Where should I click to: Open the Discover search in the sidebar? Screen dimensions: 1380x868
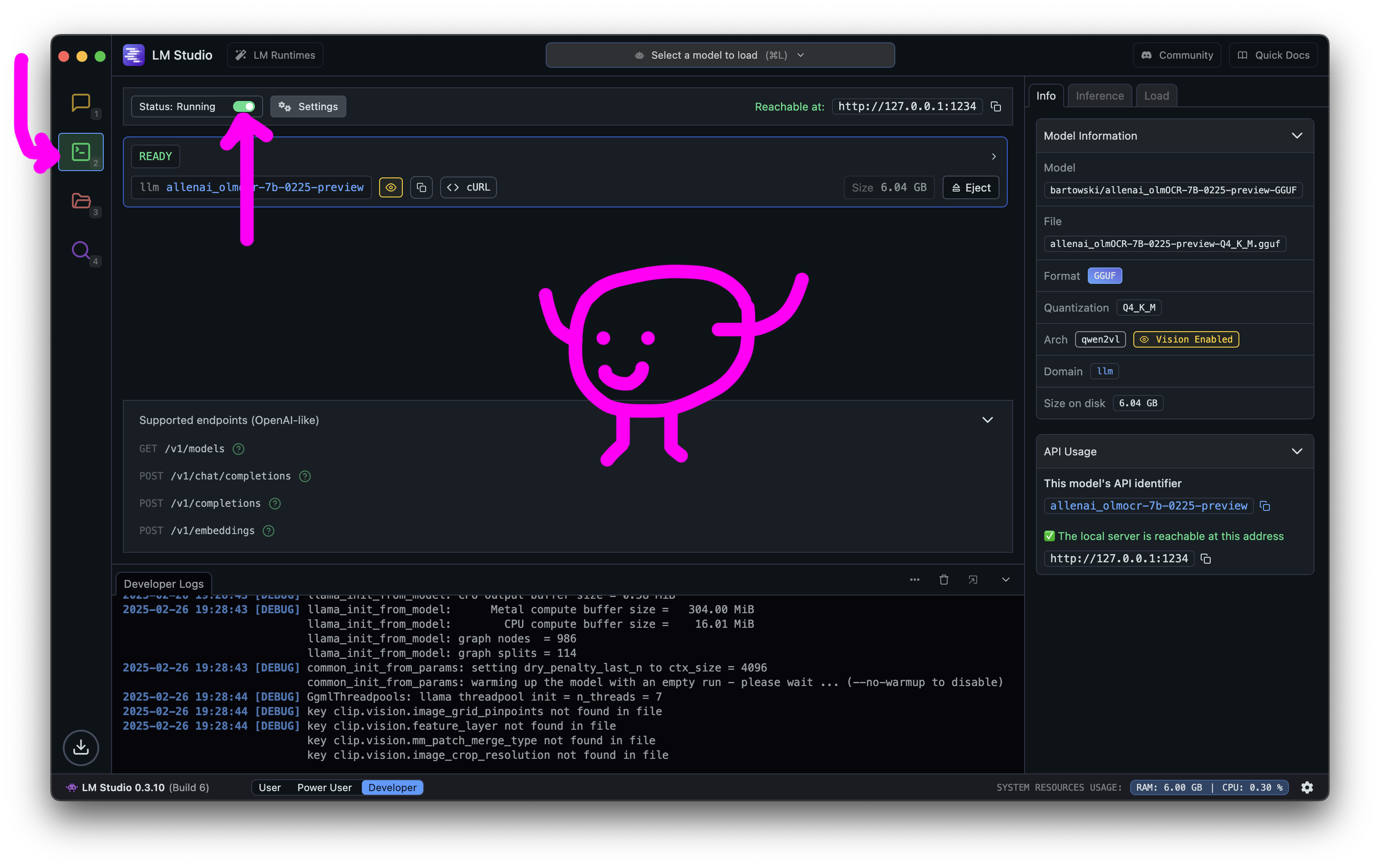[81, 250]
